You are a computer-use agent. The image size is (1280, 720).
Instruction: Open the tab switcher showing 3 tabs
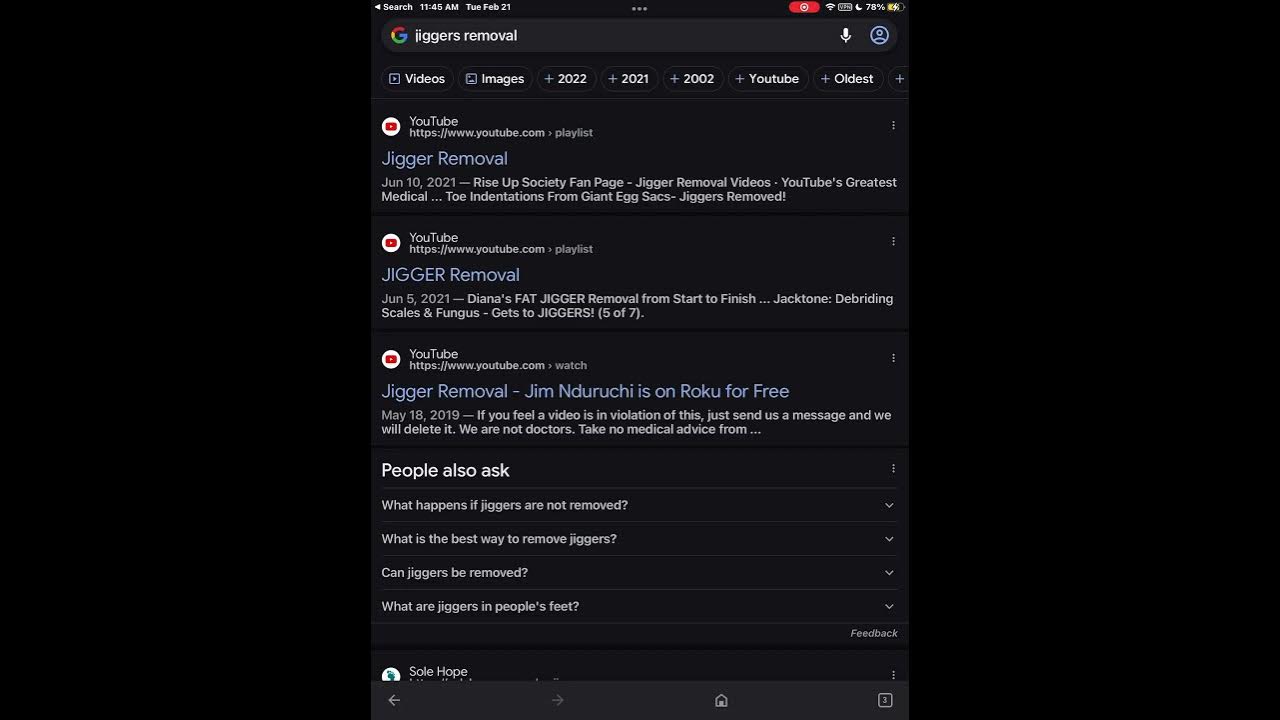click(x=885, y=700)
